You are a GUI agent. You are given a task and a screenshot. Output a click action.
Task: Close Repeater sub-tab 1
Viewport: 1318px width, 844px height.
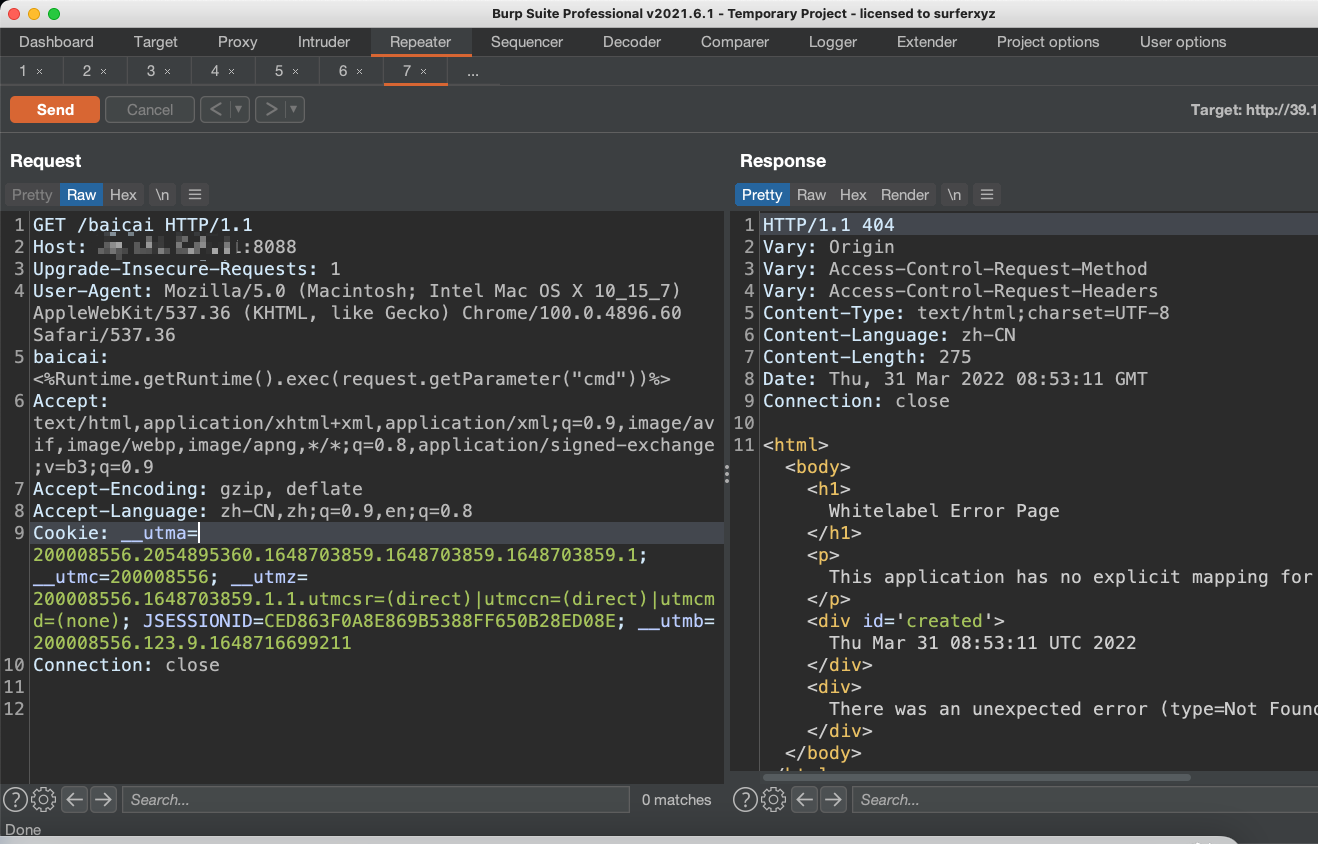click(x=40, y=72)
